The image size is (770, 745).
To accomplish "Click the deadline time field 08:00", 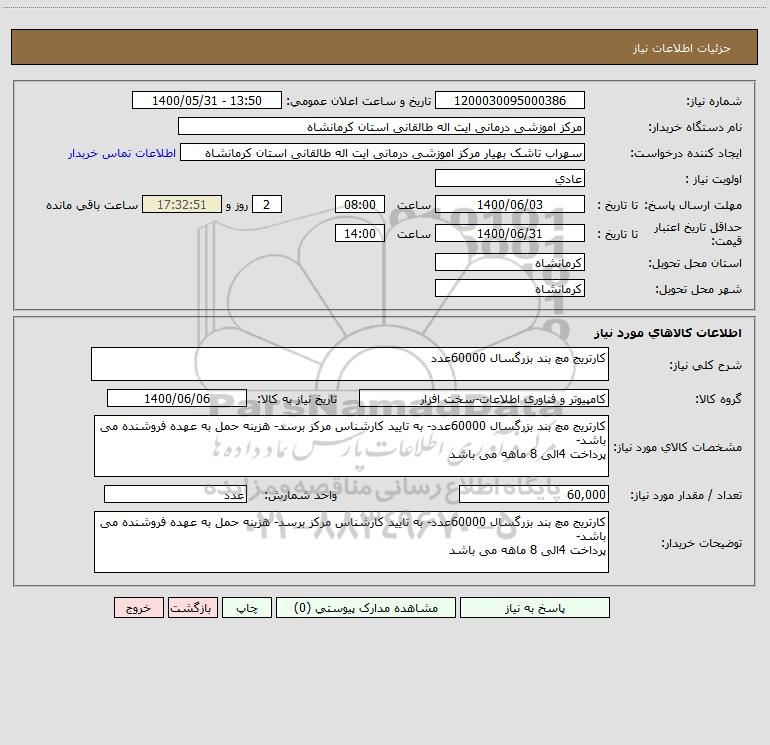I will (x=359, y=204).
